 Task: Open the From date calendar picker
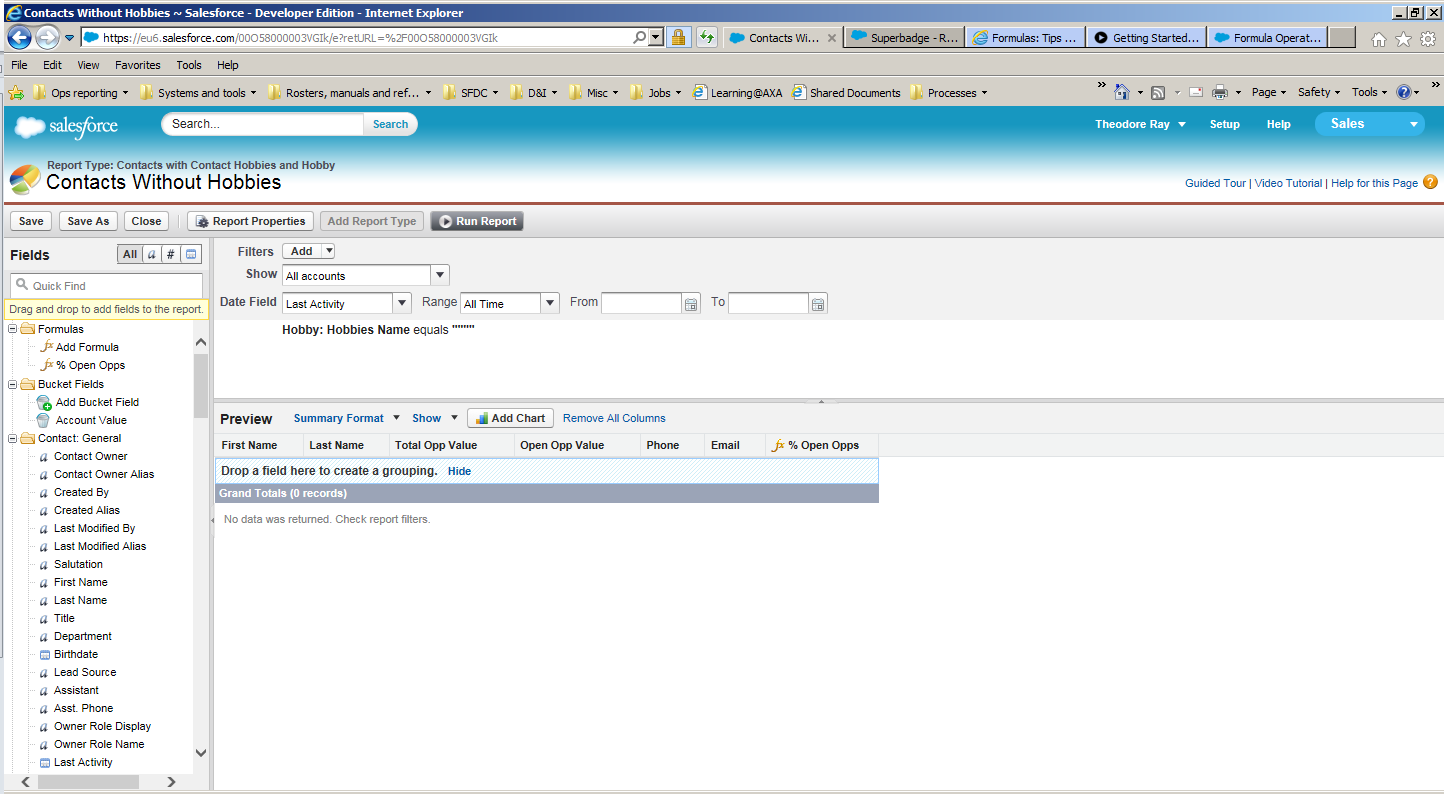(691, 304)
